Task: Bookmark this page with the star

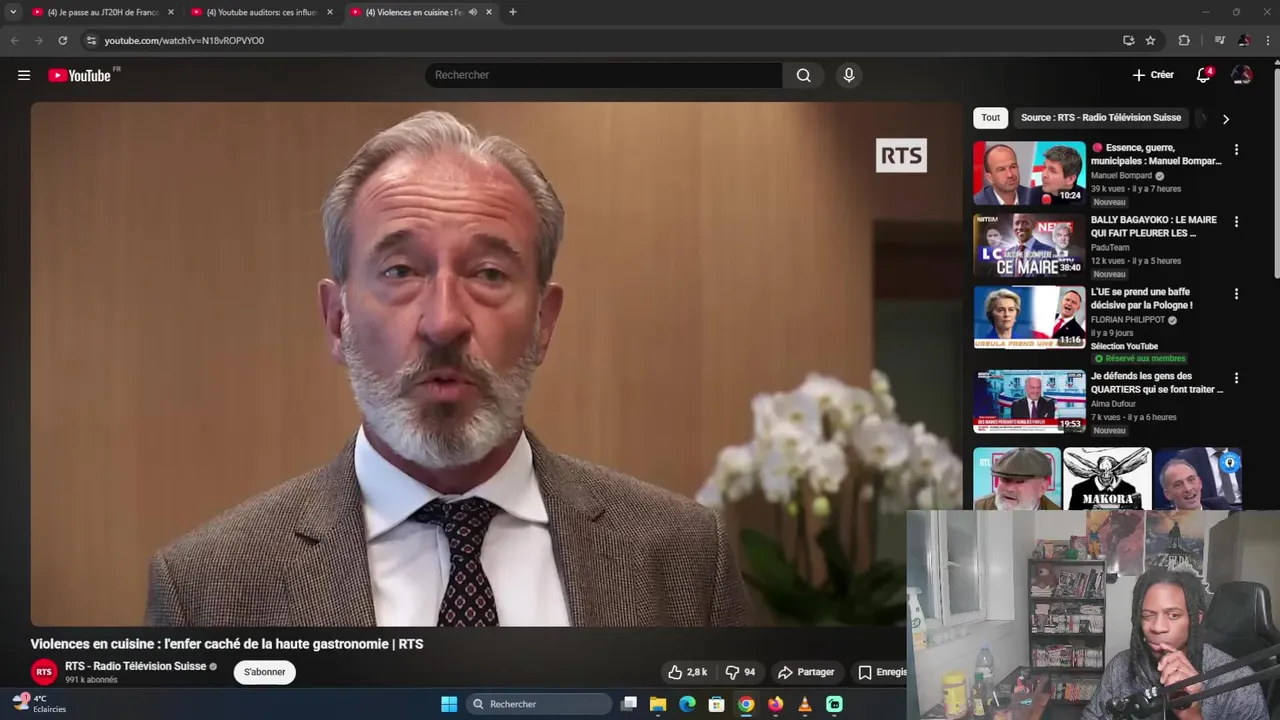Action: point(1151,41)
